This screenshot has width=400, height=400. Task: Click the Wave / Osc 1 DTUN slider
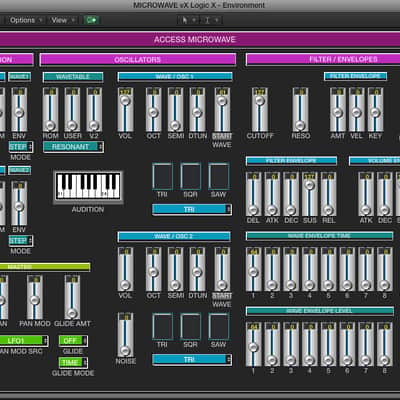point(197,110)
